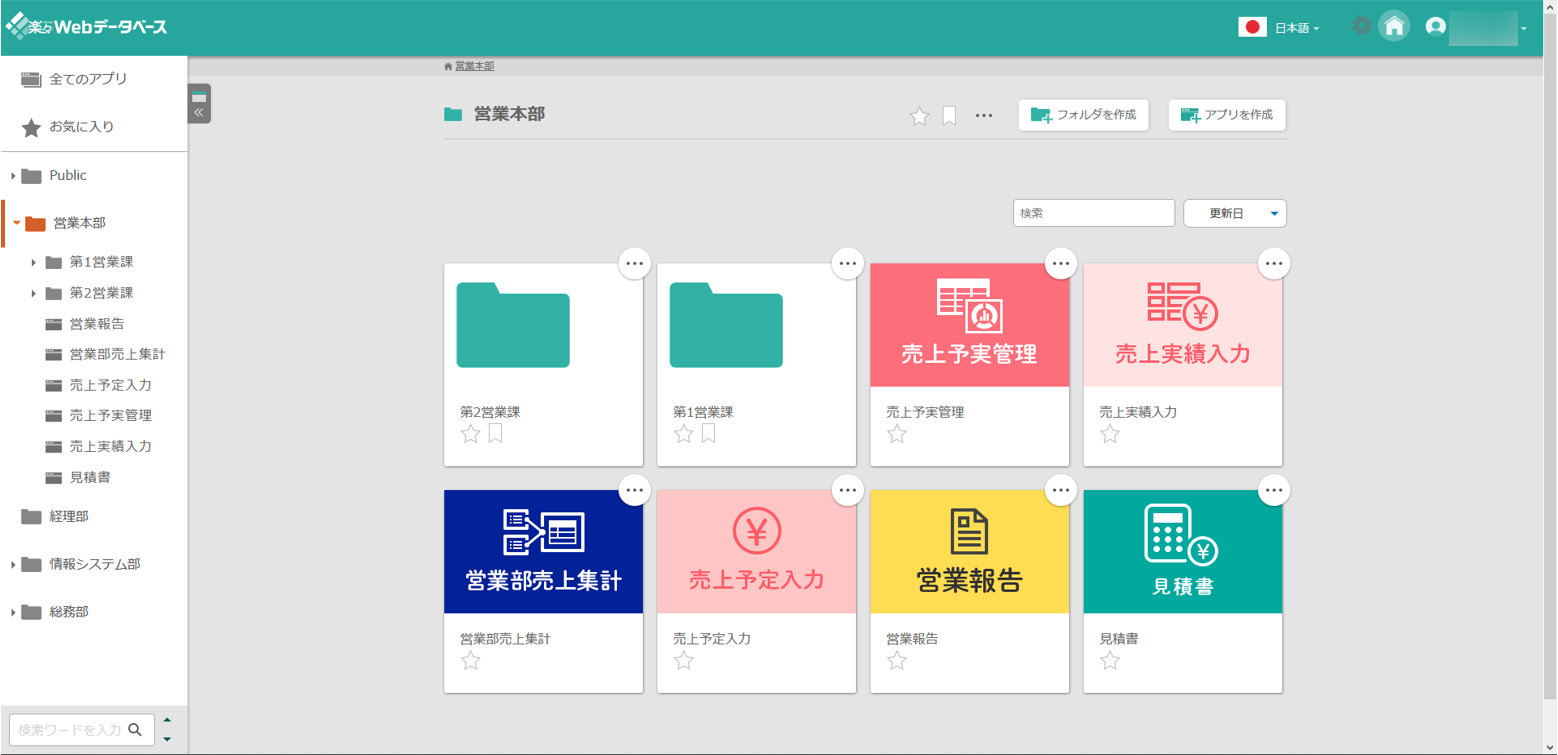The width and height of the screenshot is (1558, 755).
Task: Open the 見積書 app tile
Action: pyautogui.click(x=1181, y=550)
